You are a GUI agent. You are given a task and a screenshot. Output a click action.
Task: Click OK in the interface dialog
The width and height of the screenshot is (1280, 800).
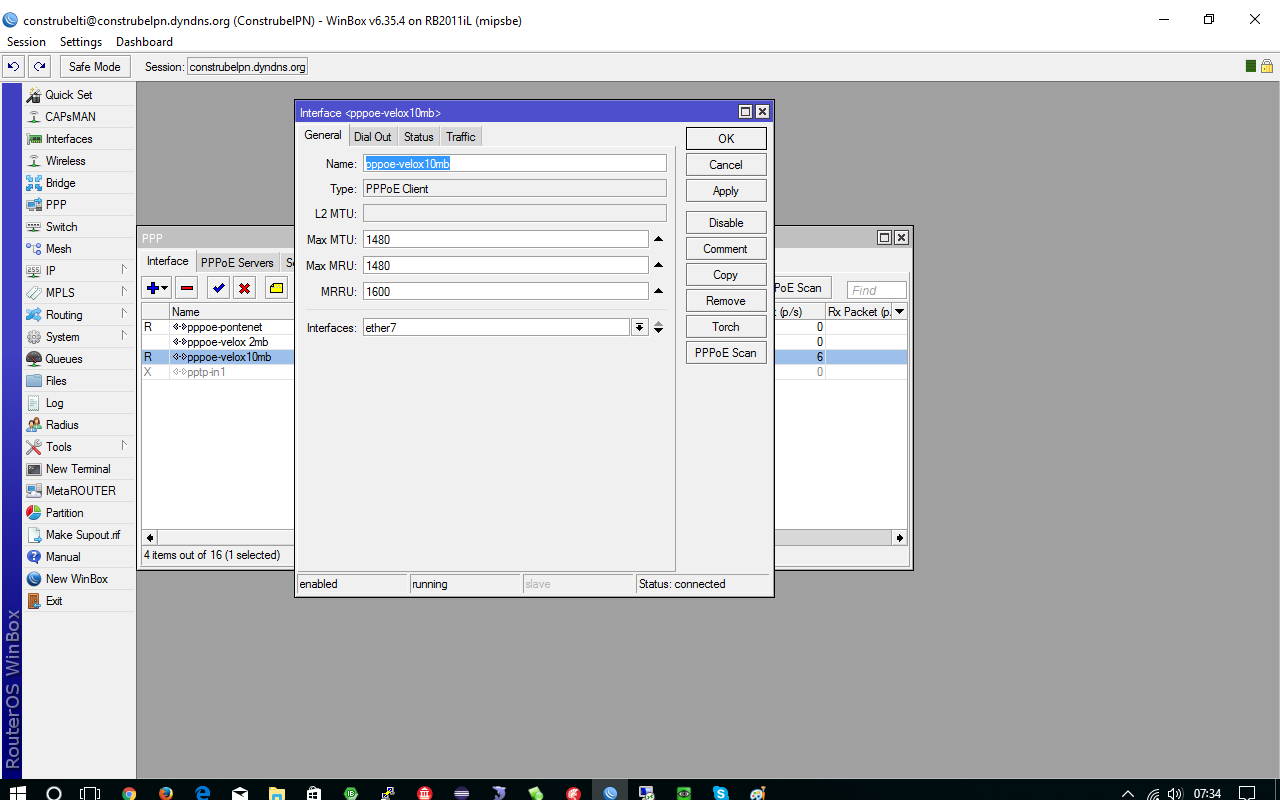[726, 139]
